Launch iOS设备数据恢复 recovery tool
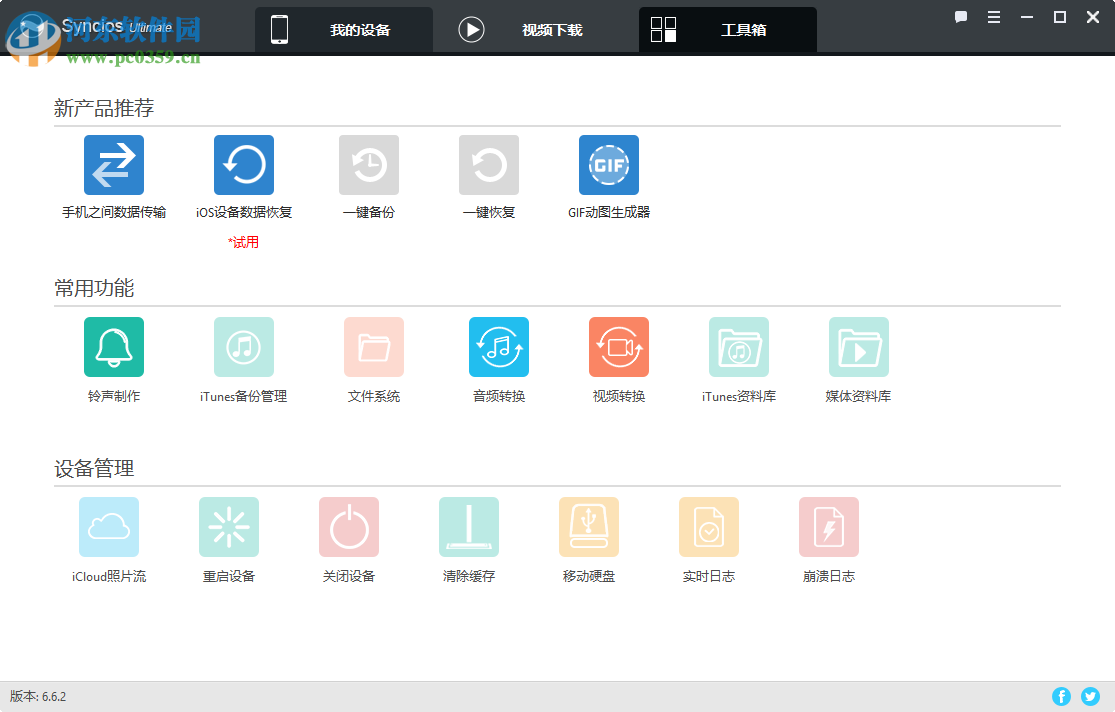The width and height of the screenshot is (1115, 712). pos(243,165)
